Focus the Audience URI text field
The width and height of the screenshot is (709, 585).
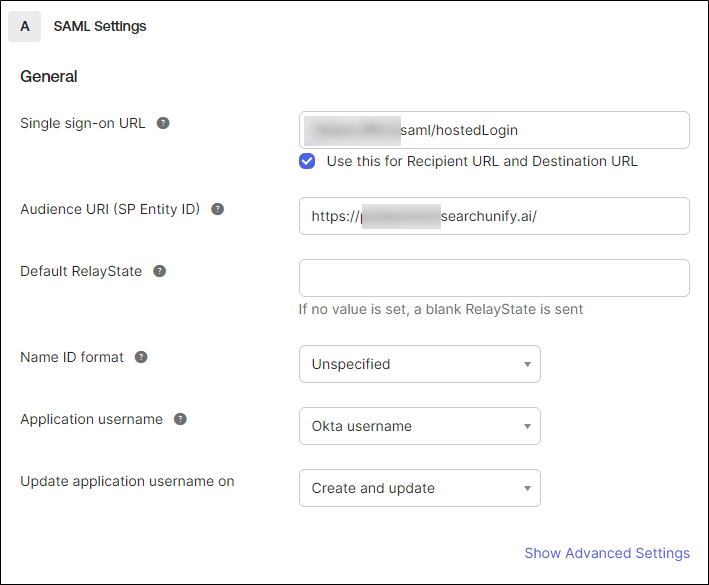(494, 216)
